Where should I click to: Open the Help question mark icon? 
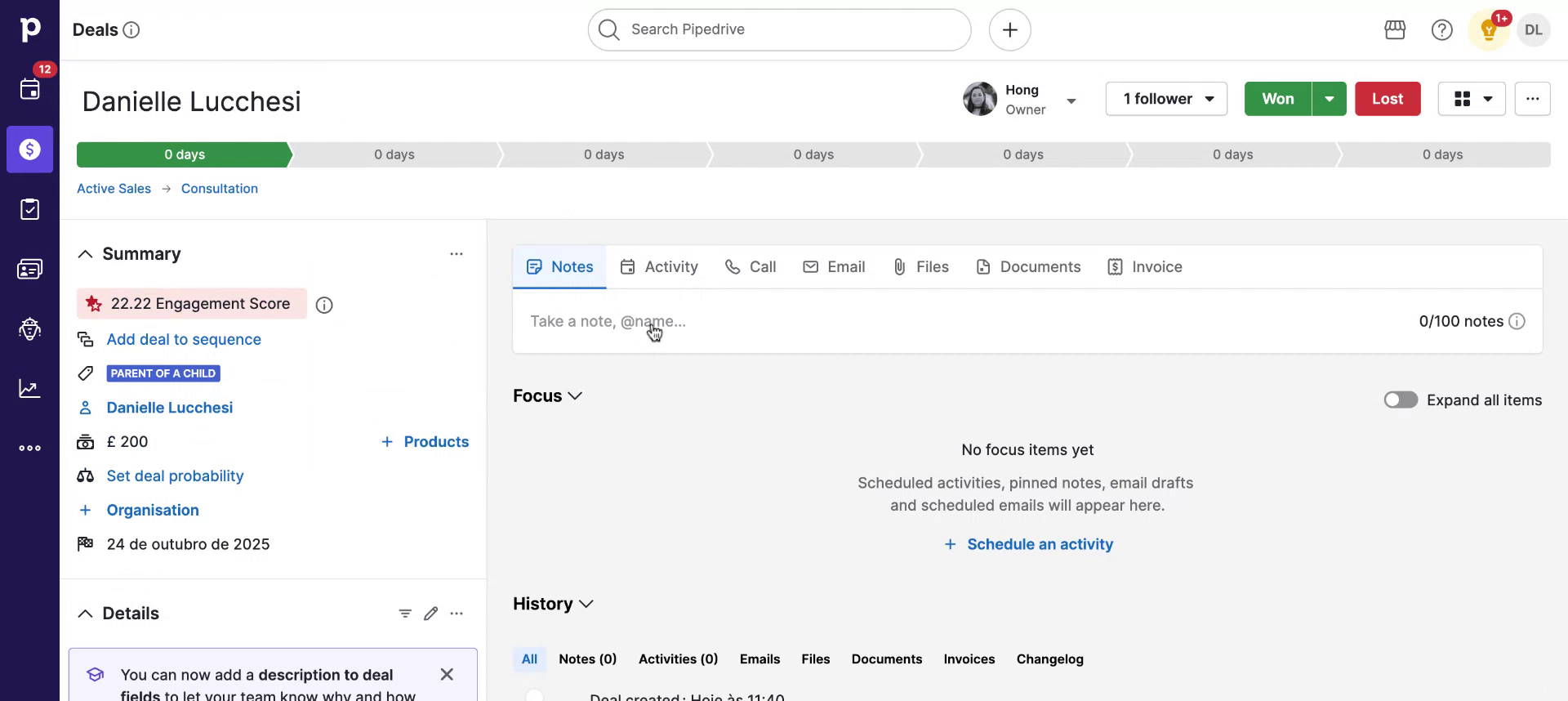pos(1441,30)
